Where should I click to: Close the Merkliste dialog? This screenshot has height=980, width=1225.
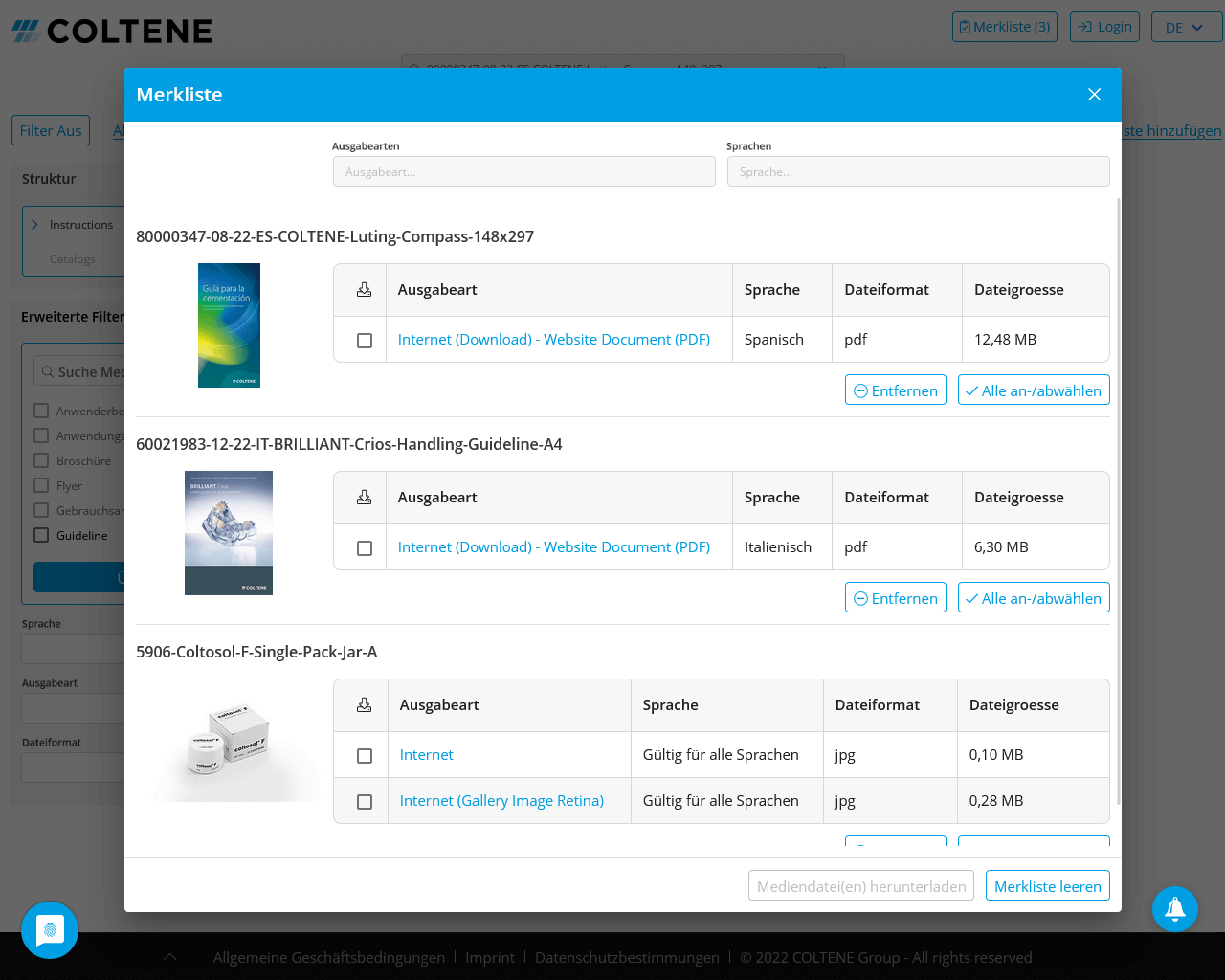[x=1095, y=95]
